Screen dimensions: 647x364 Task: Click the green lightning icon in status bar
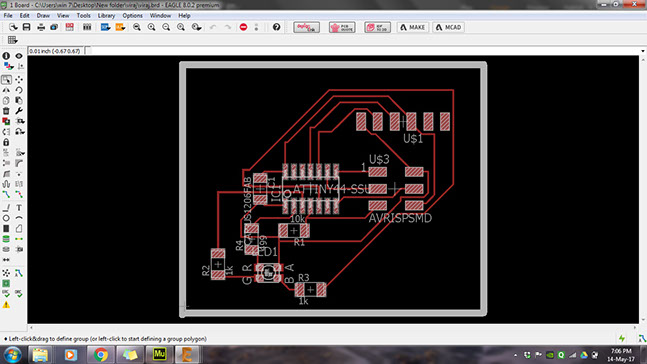(x=622, y=339)
